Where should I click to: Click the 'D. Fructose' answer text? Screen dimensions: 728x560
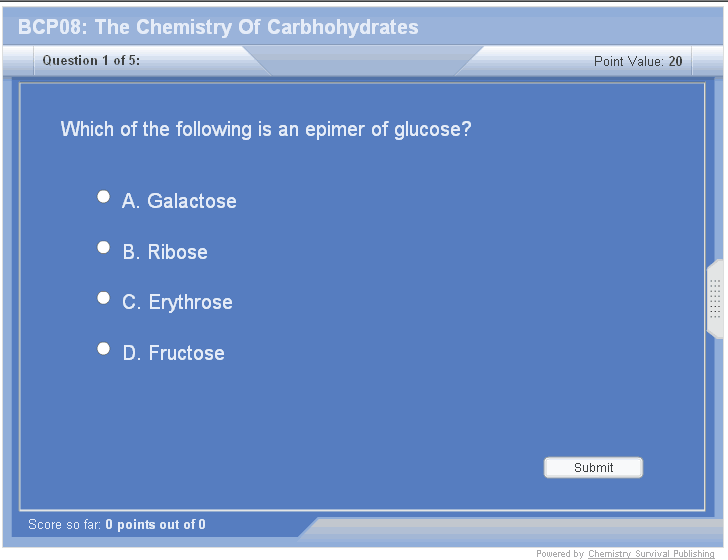point(174,353)
